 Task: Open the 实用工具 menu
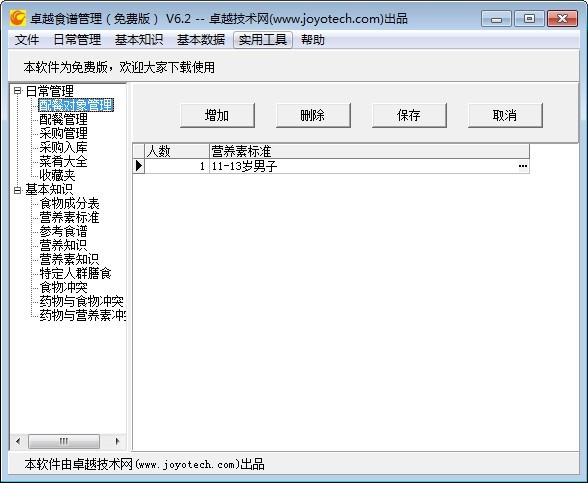click(262, 39)
